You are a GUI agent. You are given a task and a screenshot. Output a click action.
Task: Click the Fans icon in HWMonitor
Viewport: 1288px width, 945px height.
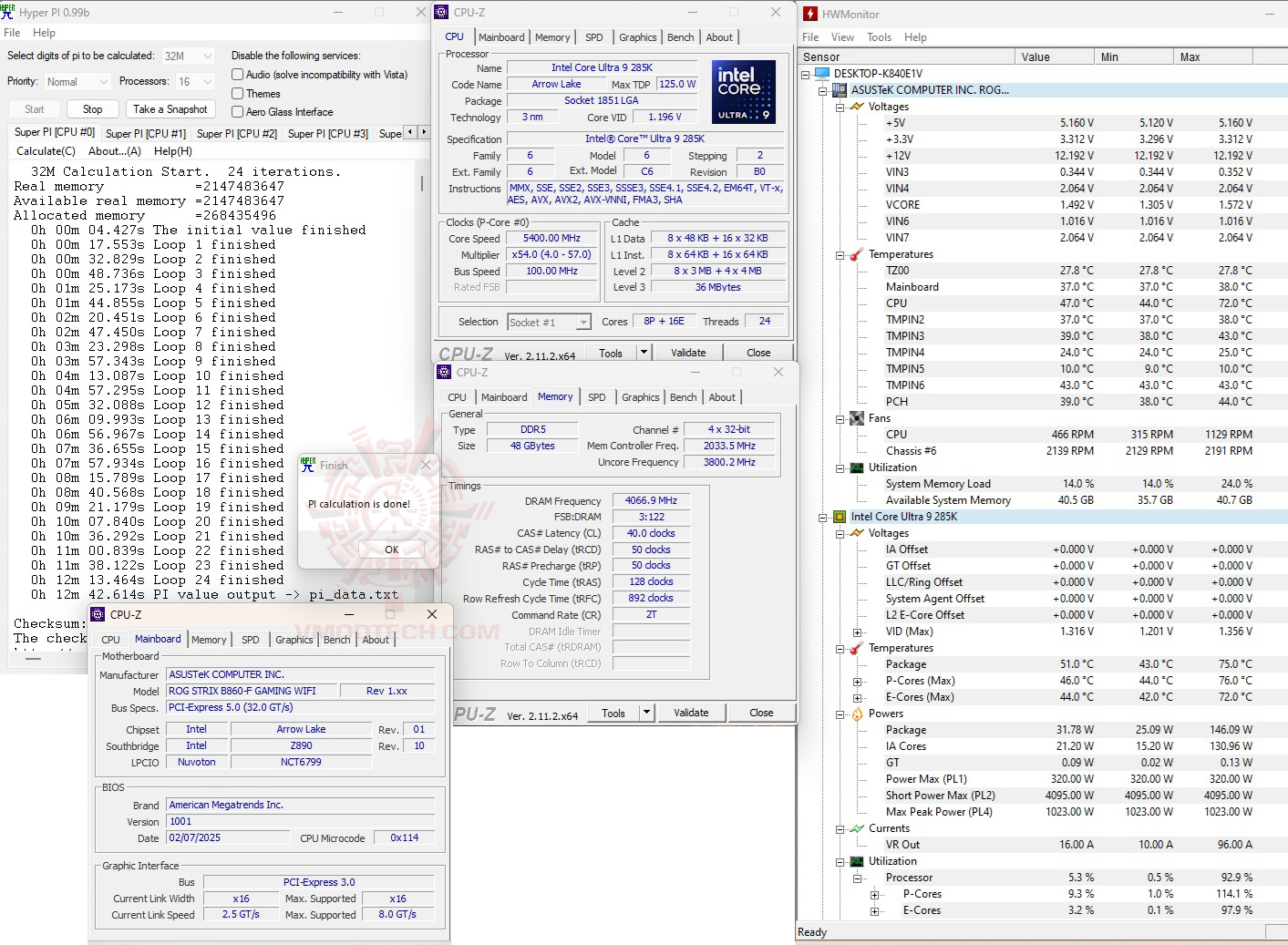(857, 418)
